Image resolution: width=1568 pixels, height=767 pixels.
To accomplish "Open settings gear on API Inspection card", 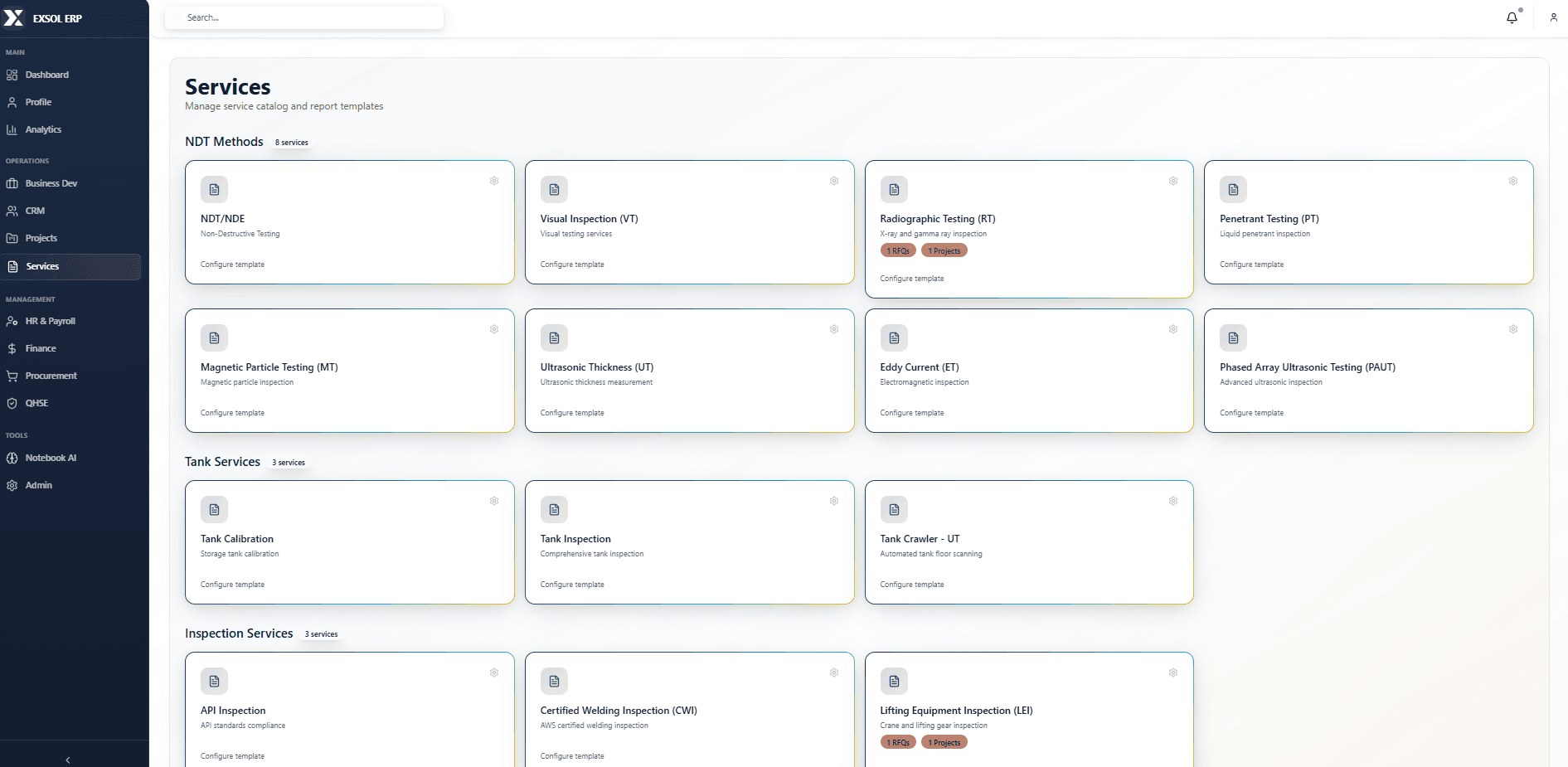I will (x=494, y=672).
